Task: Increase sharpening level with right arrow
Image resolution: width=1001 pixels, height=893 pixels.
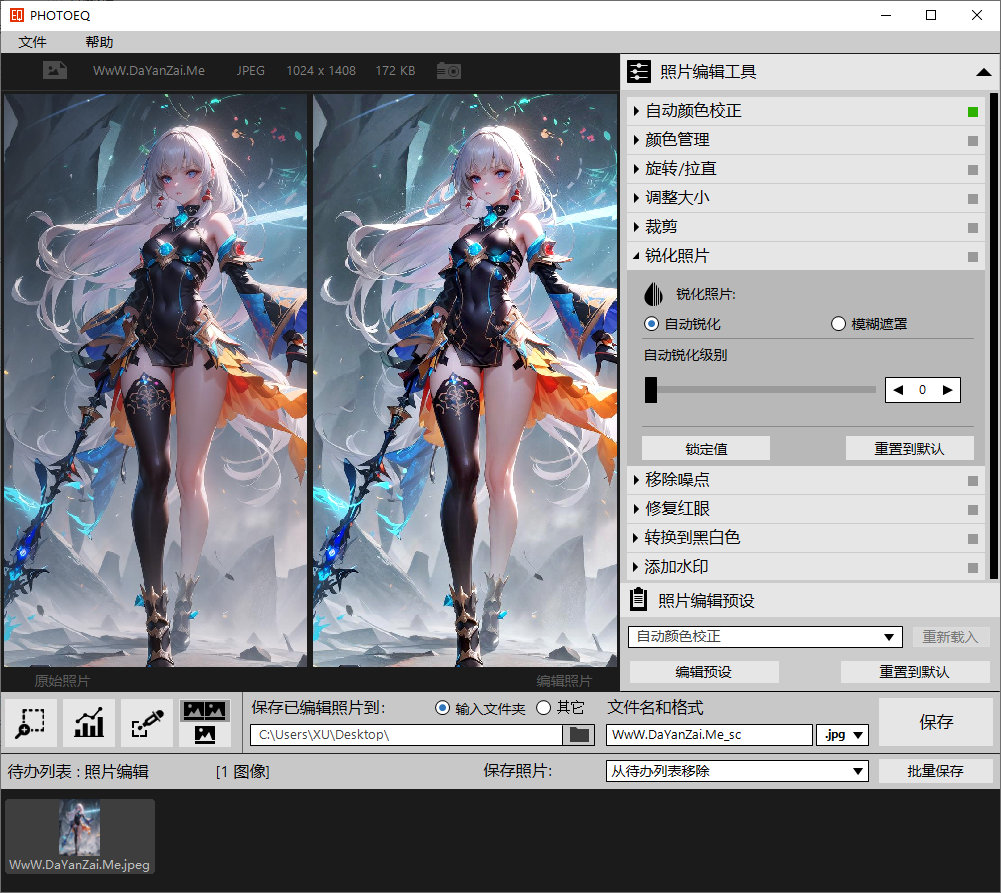Action: coord(947,390)
